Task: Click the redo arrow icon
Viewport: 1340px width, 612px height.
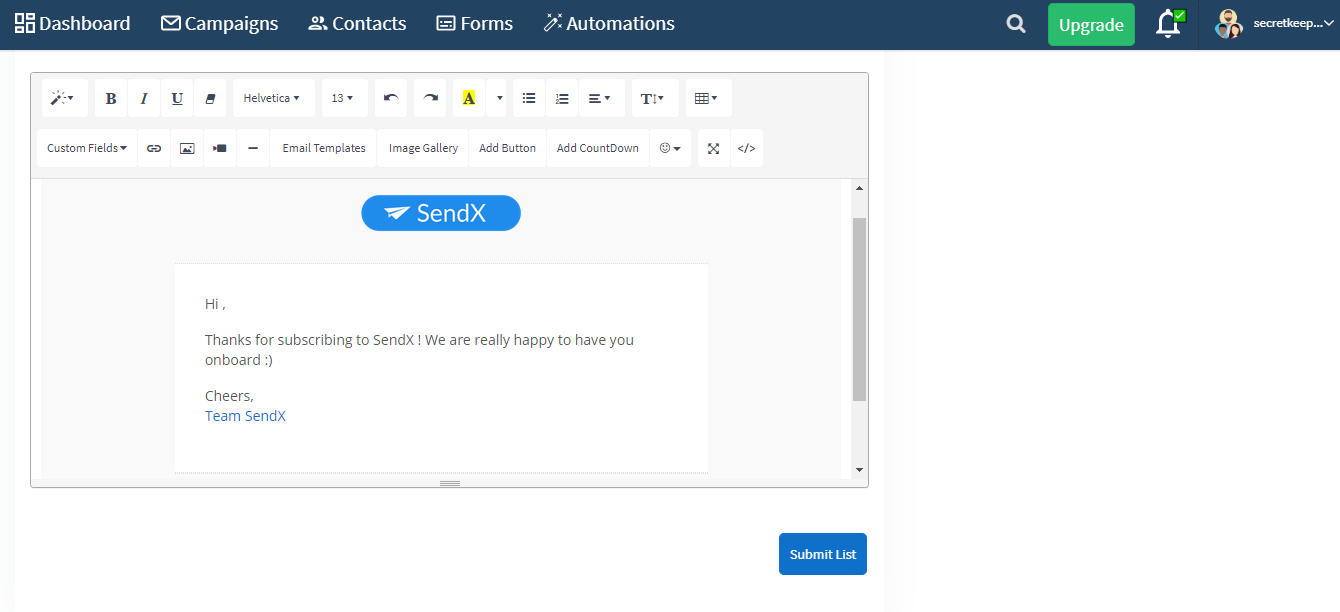Action: point(430,98)
